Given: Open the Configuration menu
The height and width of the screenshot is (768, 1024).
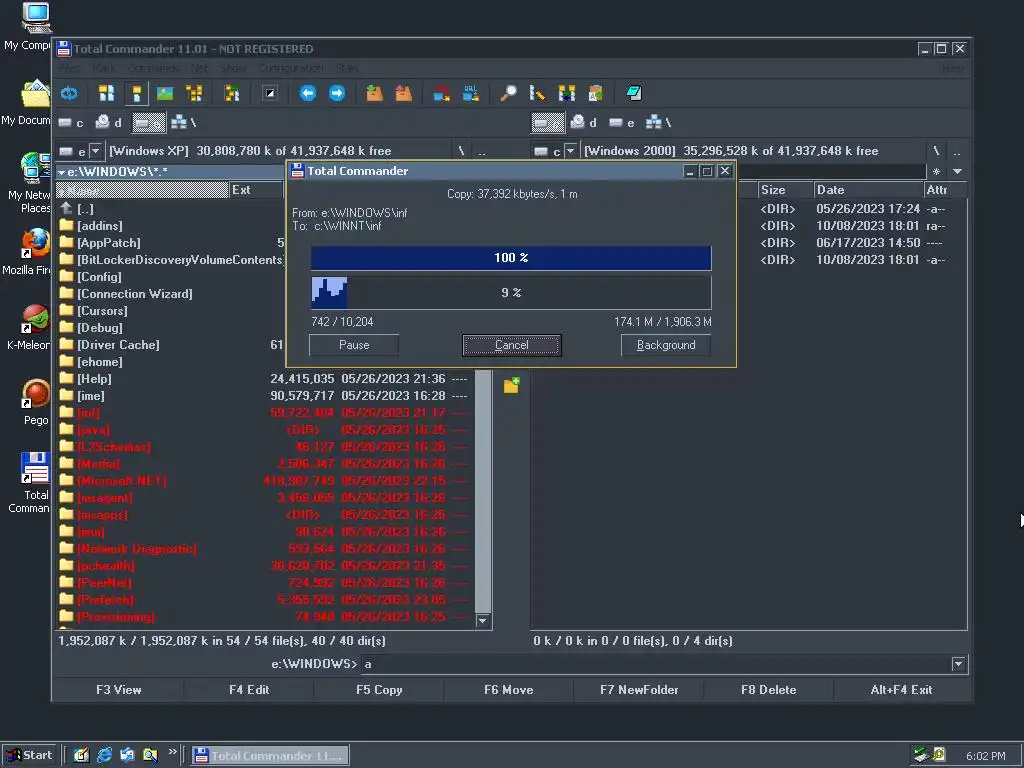Looking at the screenshot, I should (x=291, y=68).
